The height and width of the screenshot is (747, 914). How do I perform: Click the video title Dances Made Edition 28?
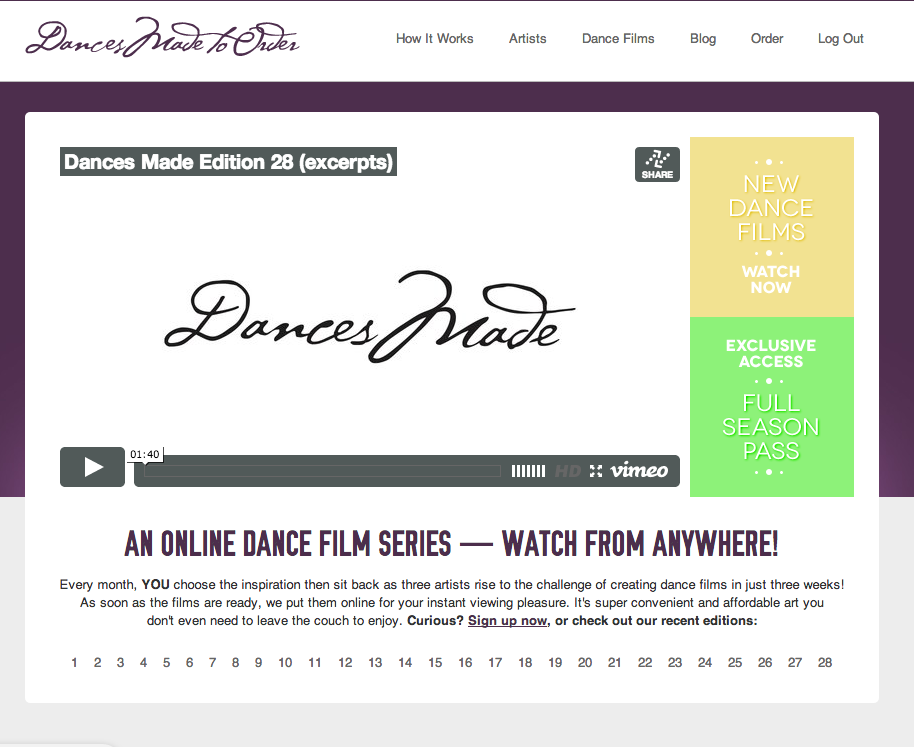[x=228, y=161]
